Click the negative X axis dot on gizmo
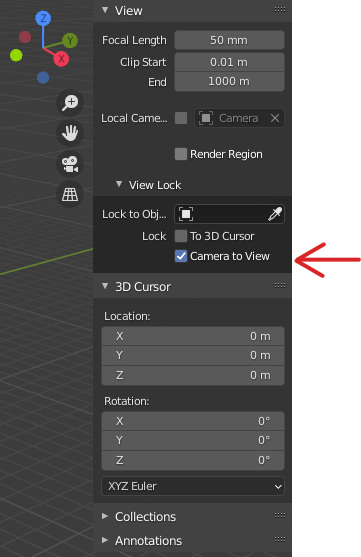 [x=25, y=37]
